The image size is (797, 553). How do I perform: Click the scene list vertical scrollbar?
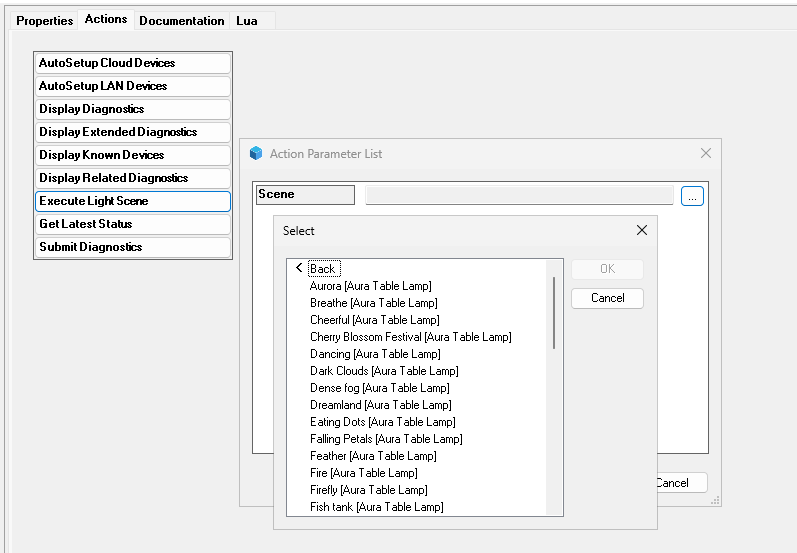tap(554, 313)
